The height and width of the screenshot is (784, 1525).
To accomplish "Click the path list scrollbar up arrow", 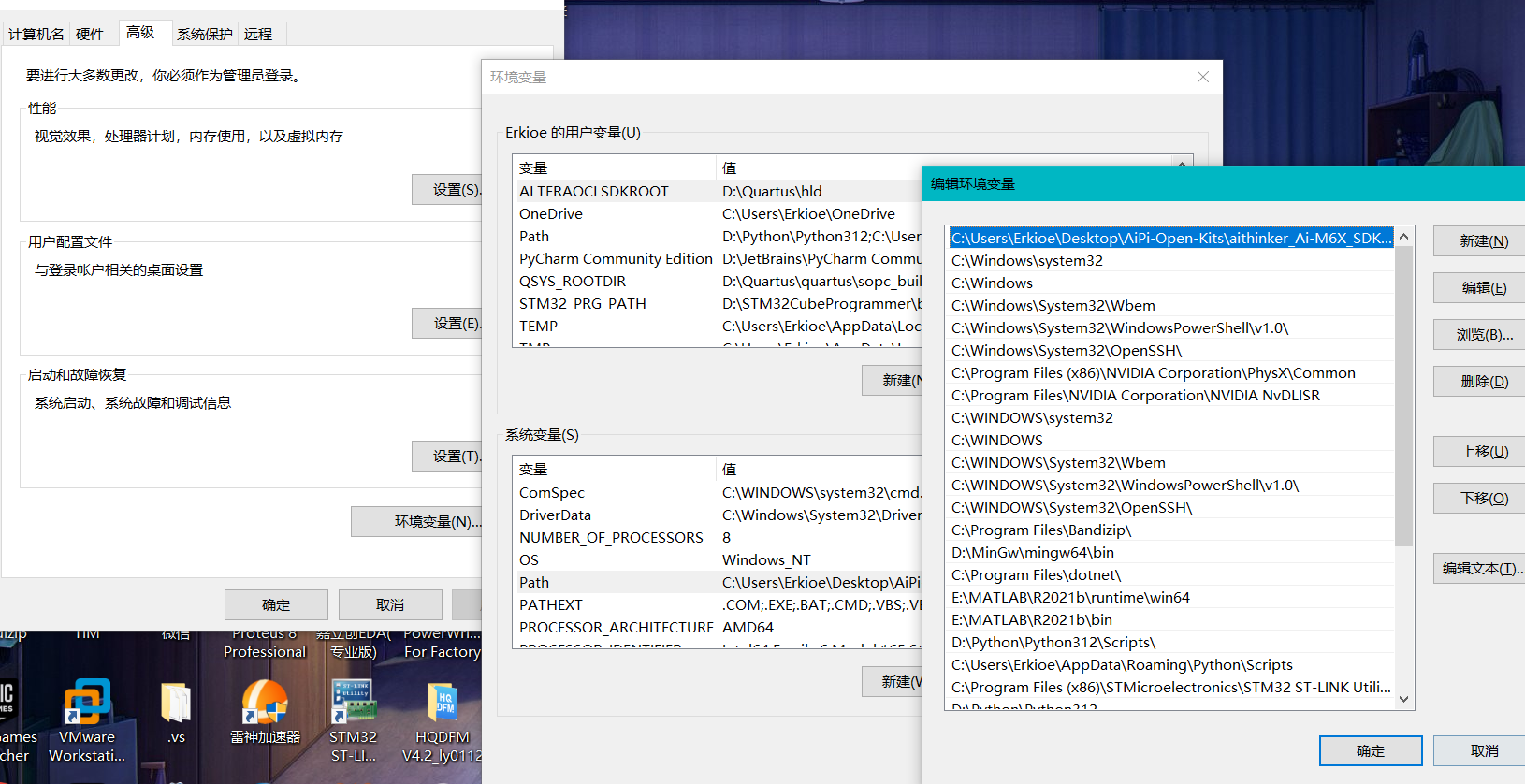I will coord(1403,237).
